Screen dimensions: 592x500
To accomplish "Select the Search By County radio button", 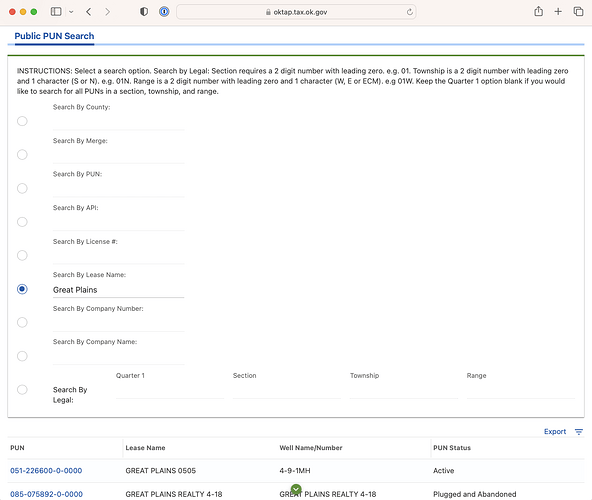I will tap(22, 121).
